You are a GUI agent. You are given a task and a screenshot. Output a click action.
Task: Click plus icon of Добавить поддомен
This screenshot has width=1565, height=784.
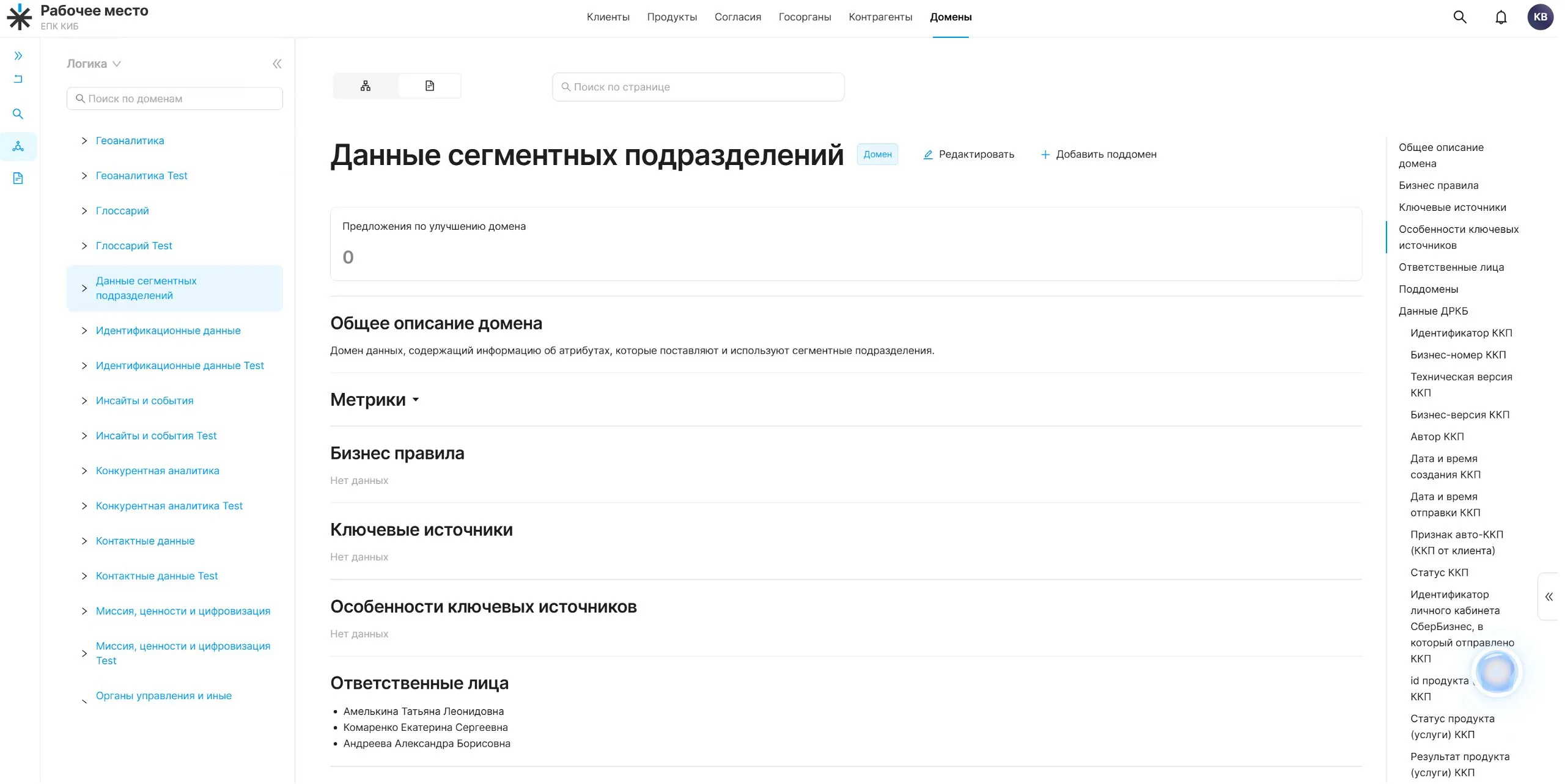(x=1045, y=155)
